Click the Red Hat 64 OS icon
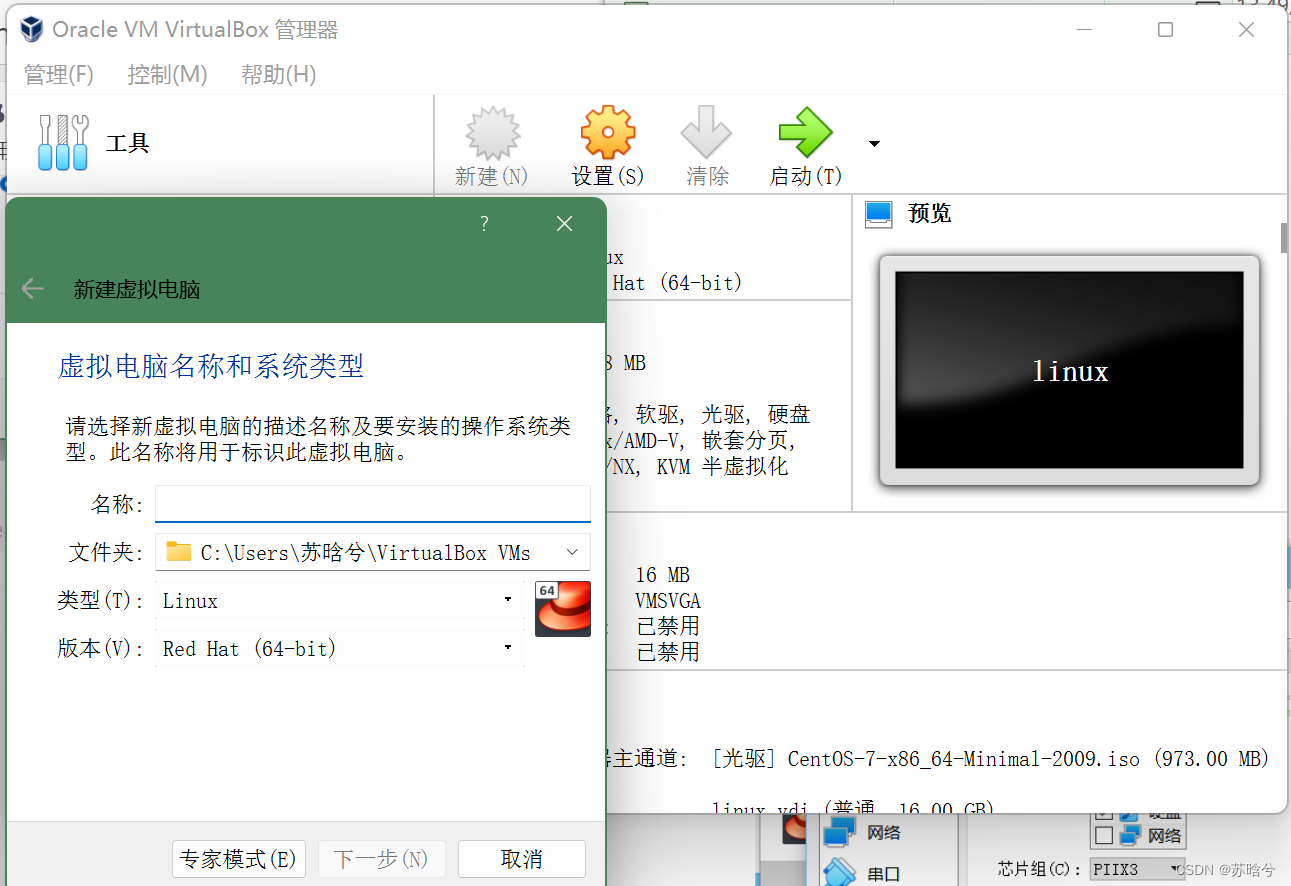Image resolution: width=1291 pixels, height=886 pixels. click(x=563, y=608)
